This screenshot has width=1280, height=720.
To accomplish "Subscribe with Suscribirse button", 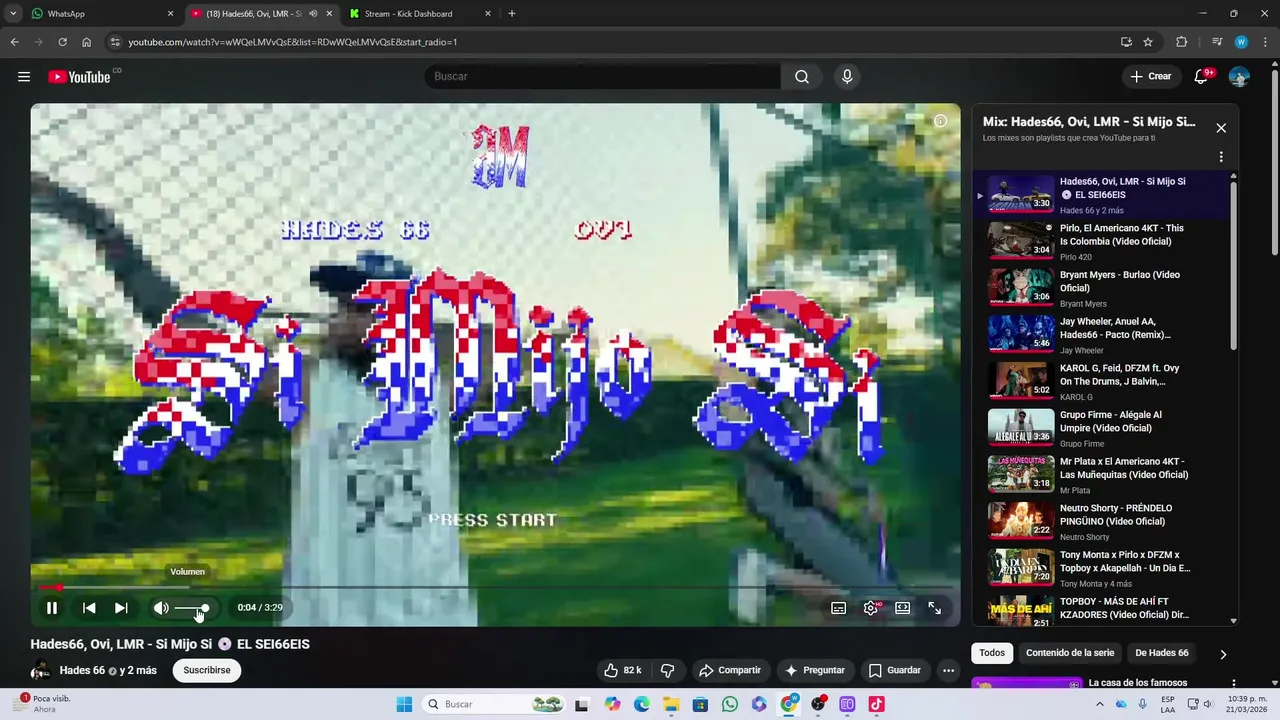I will pos(207,670).
